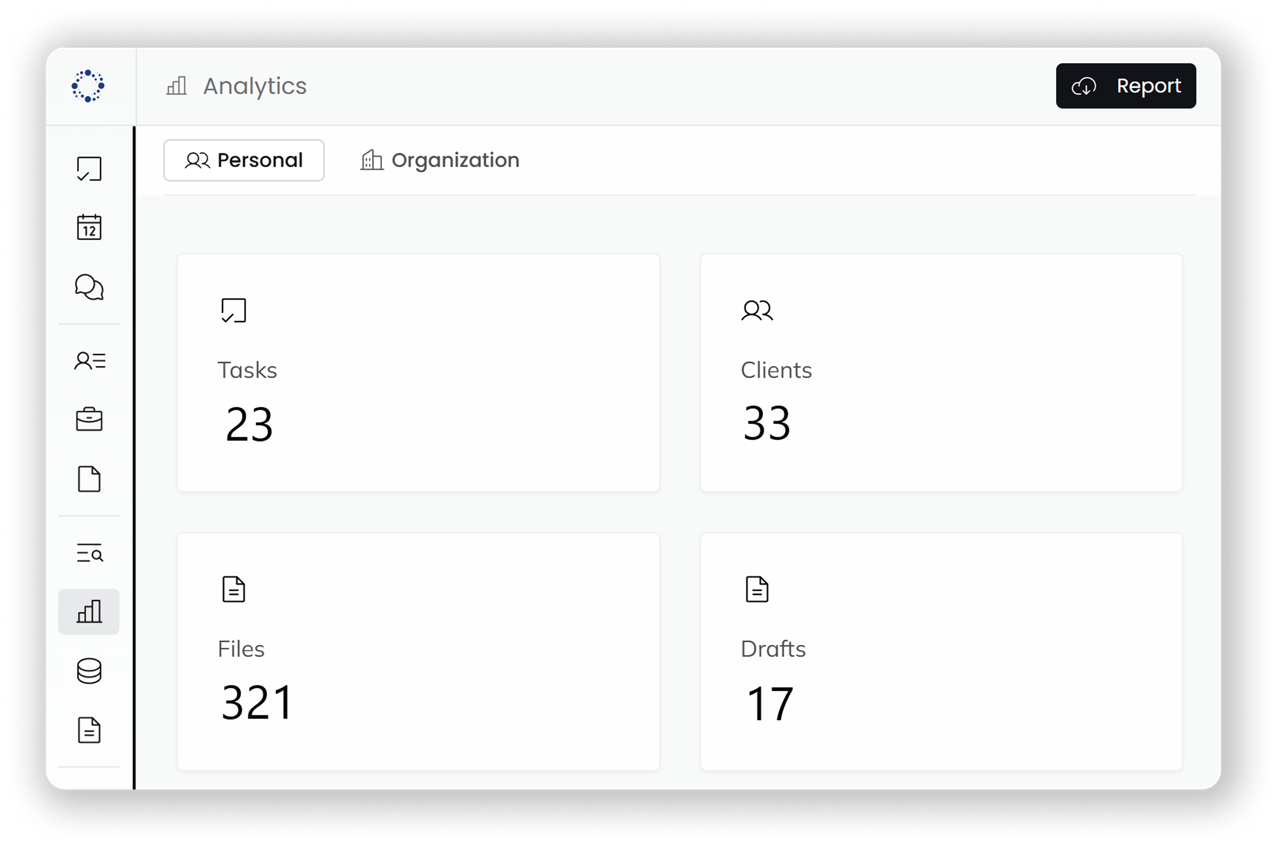Open the Files stat card
The height and width of the screenshot is (847, 1280).
[x=418, y=651]
